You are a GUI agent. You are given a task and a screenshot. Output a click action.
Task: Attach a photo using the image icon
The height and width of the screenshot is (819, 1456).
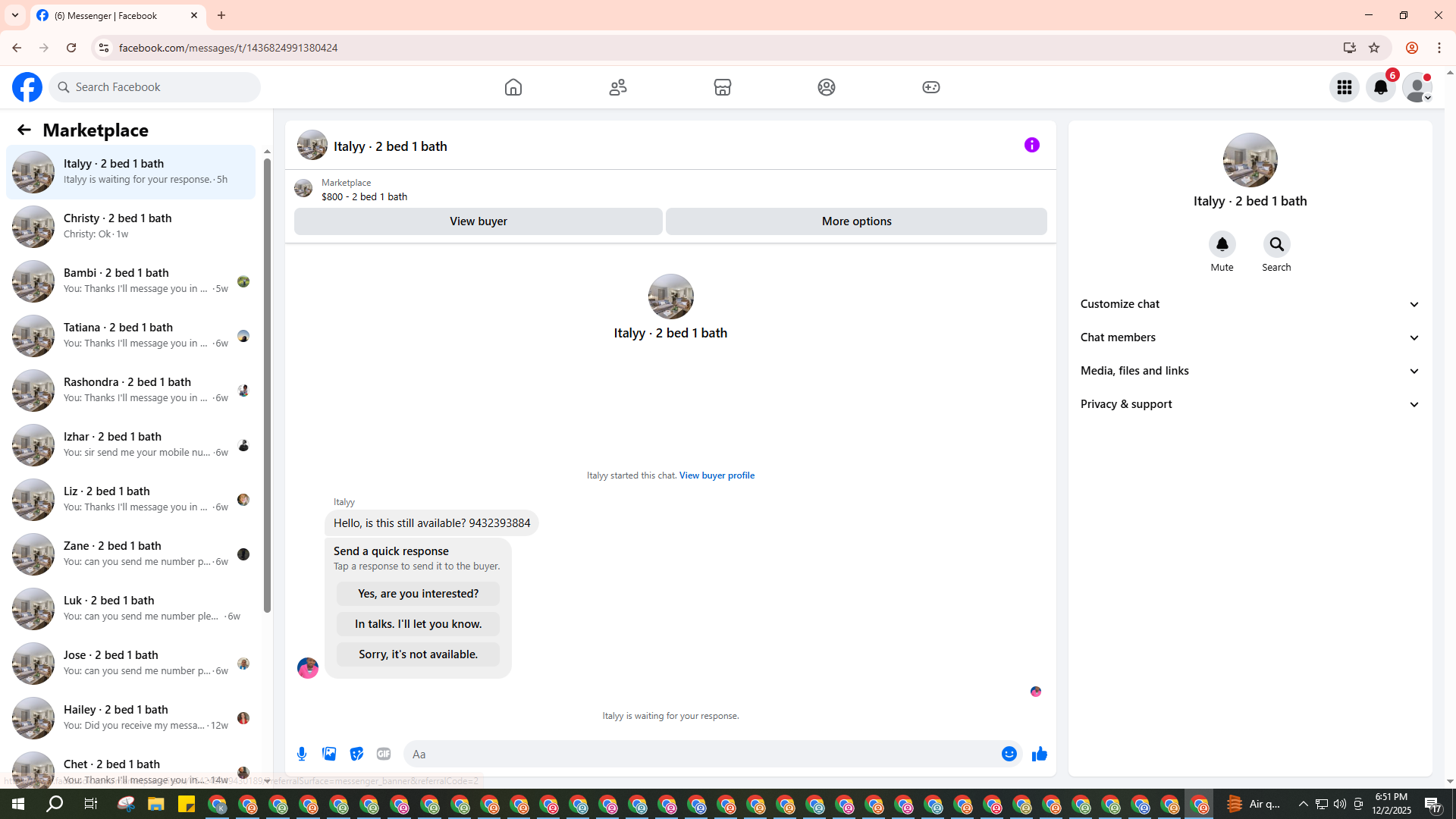[329, 754]
